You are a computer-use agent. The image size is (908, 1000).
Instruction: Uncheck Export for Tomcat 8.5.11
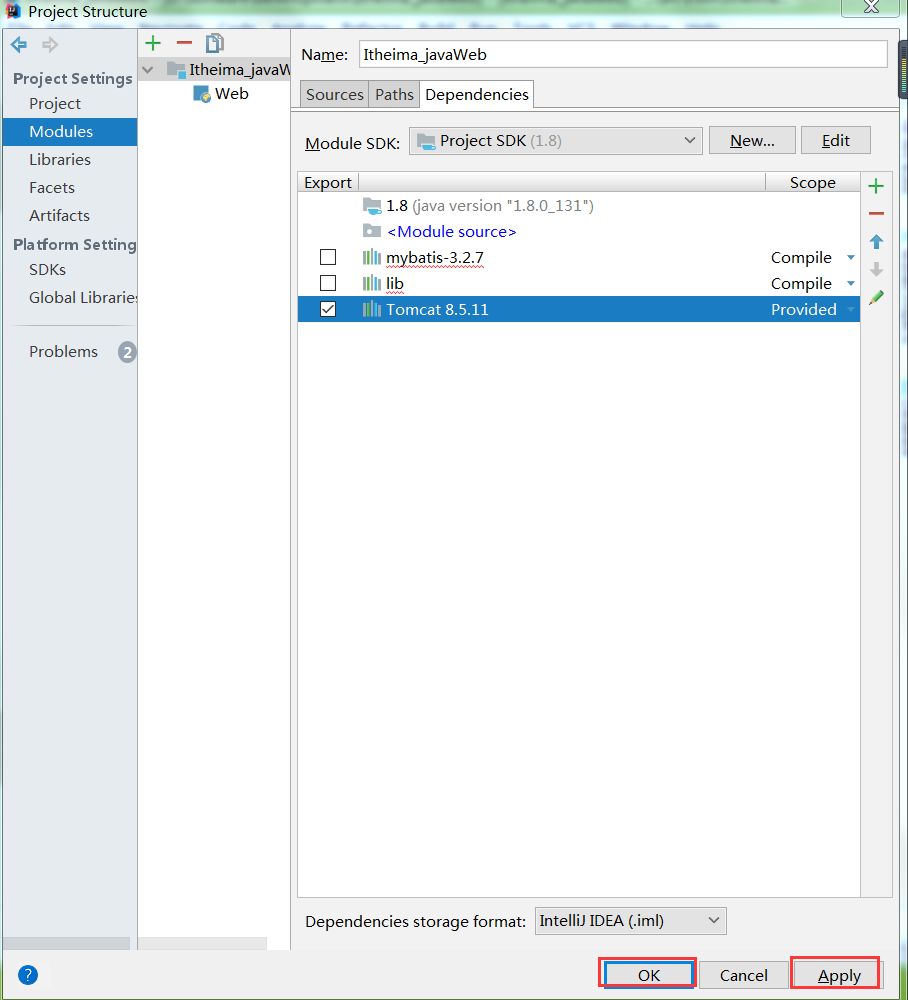328,309
